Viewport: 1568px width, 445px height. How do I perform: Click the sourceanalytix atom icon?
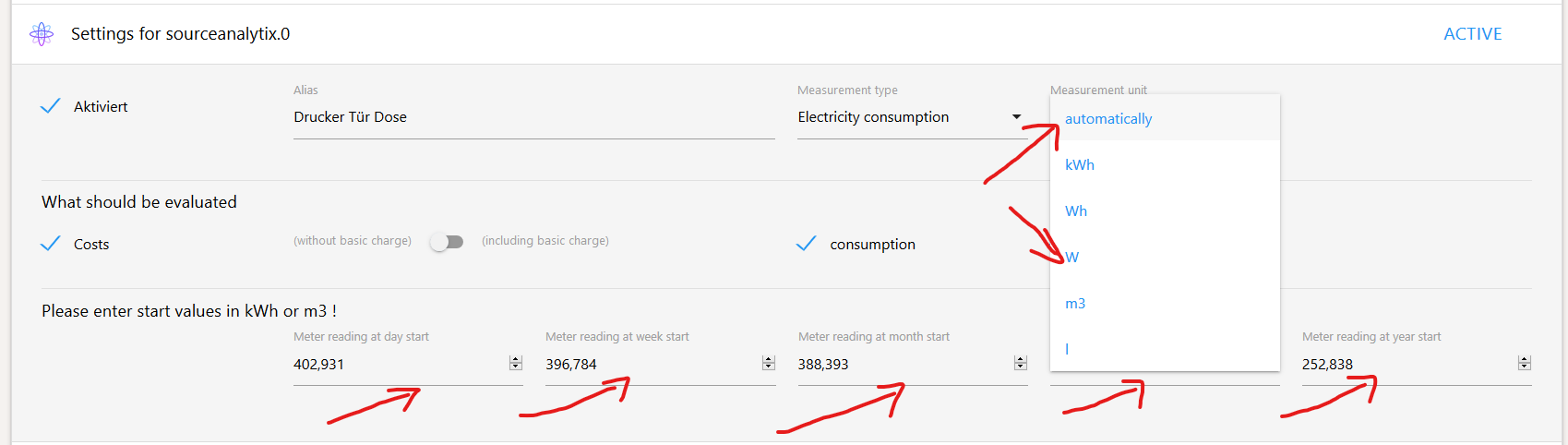coord(42,34)
